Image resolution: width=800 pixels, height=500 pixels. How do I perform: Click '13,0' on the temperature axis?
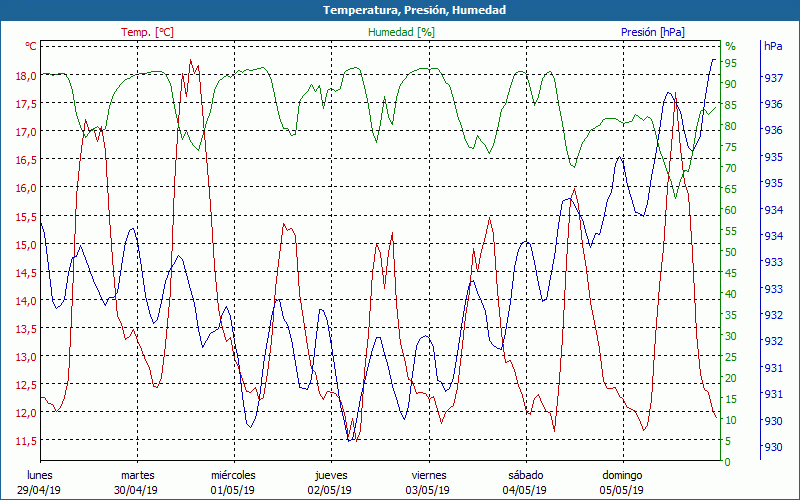pos(26,357)
